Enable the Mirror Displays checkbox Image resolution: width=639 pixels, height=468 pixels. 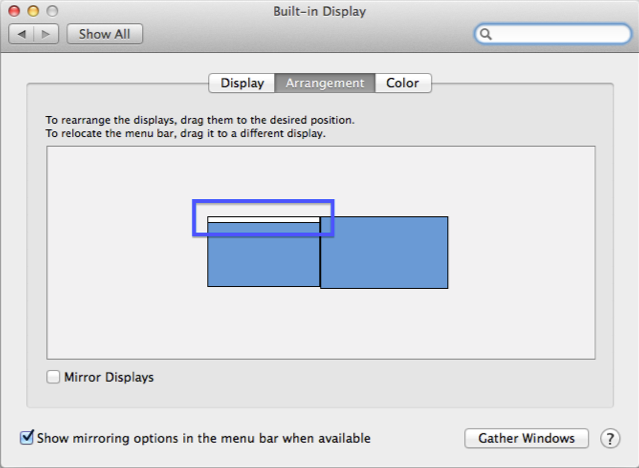pyautogui.click(x=53, y=377)
